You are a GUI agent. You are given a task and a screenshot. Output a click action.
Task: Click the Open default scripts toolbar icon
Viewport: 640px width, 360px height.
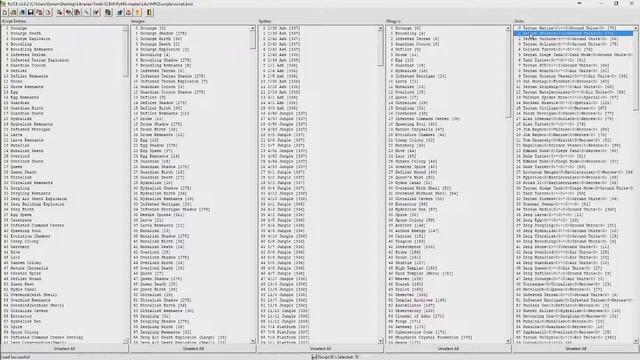coord(22,12)
